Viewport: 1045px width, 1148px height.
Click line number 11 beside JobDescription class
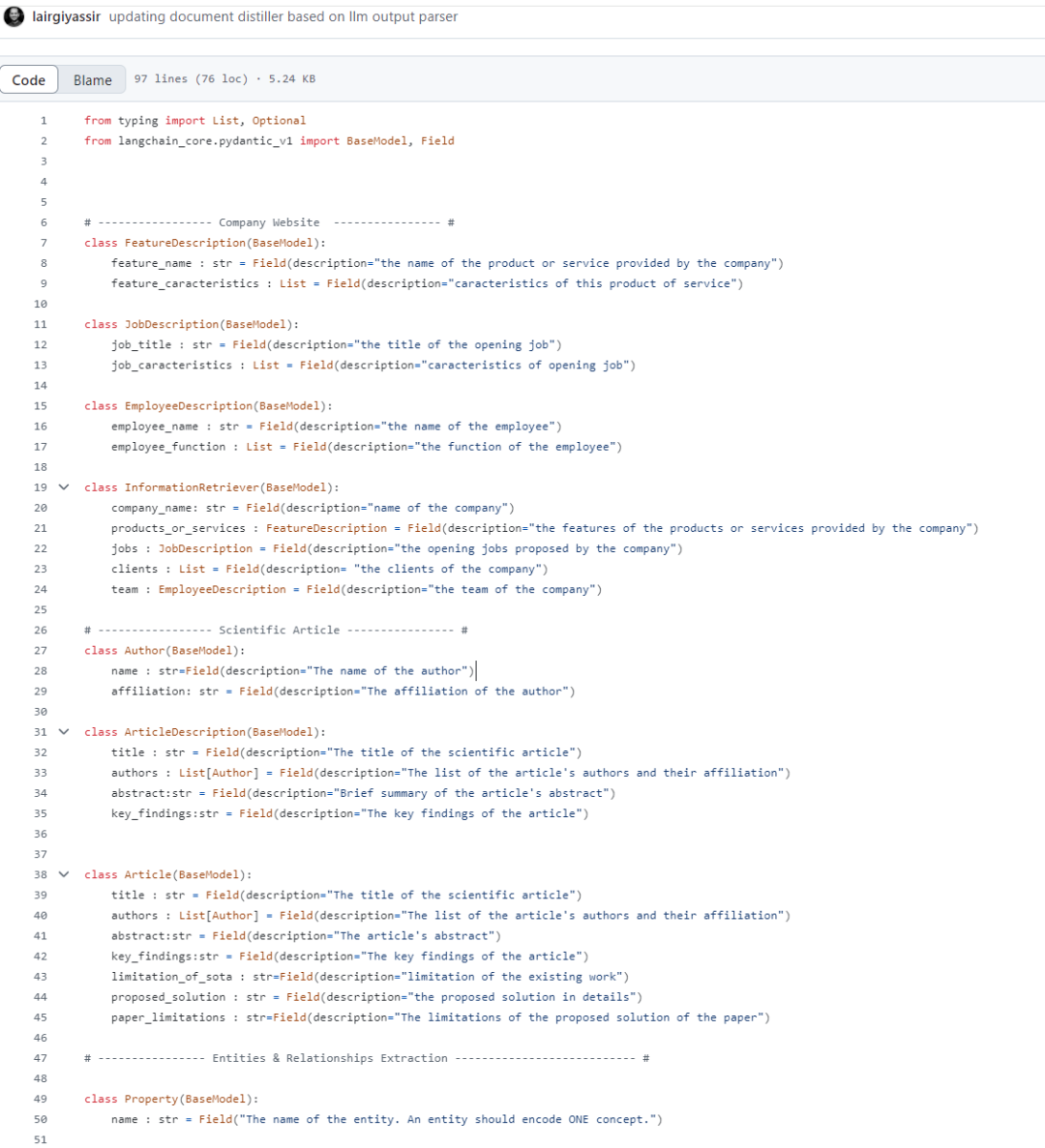(x=41, y=324)
